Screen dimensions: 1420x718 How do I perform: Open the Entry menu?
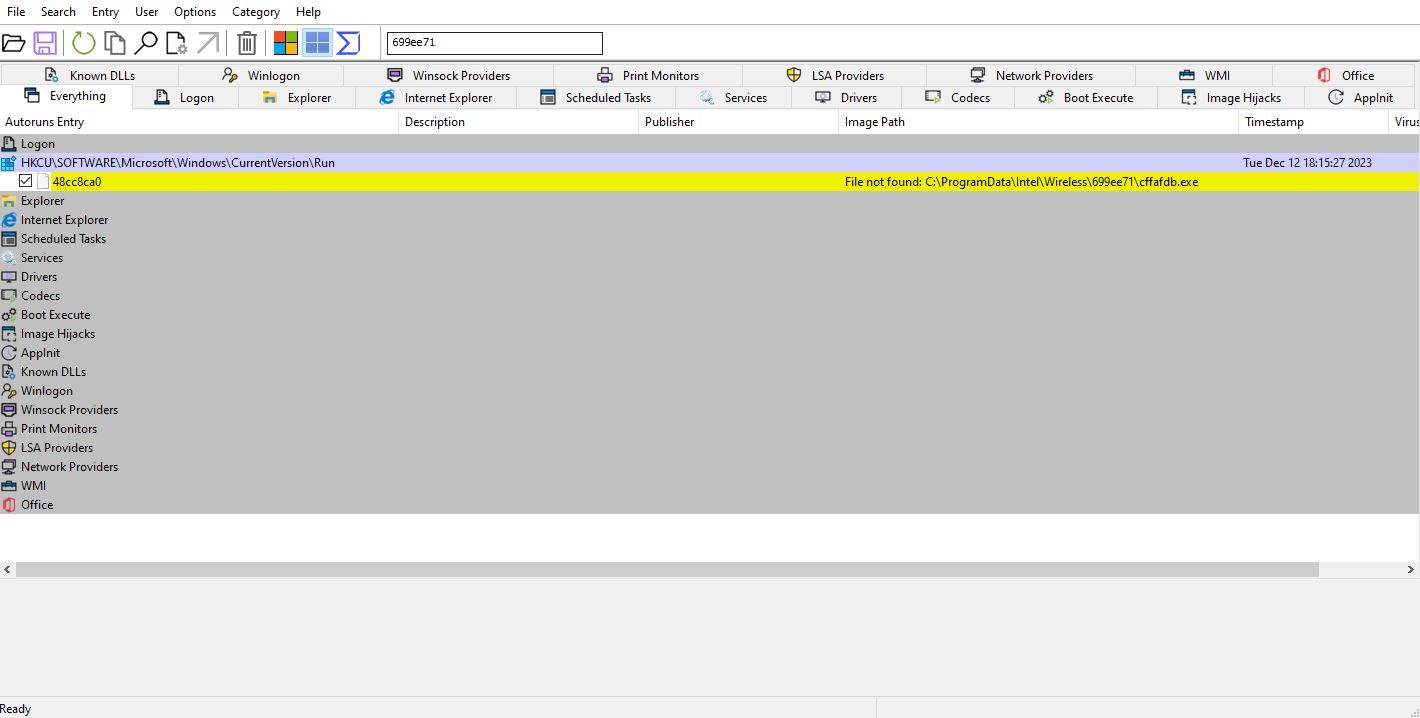point(105,12)
